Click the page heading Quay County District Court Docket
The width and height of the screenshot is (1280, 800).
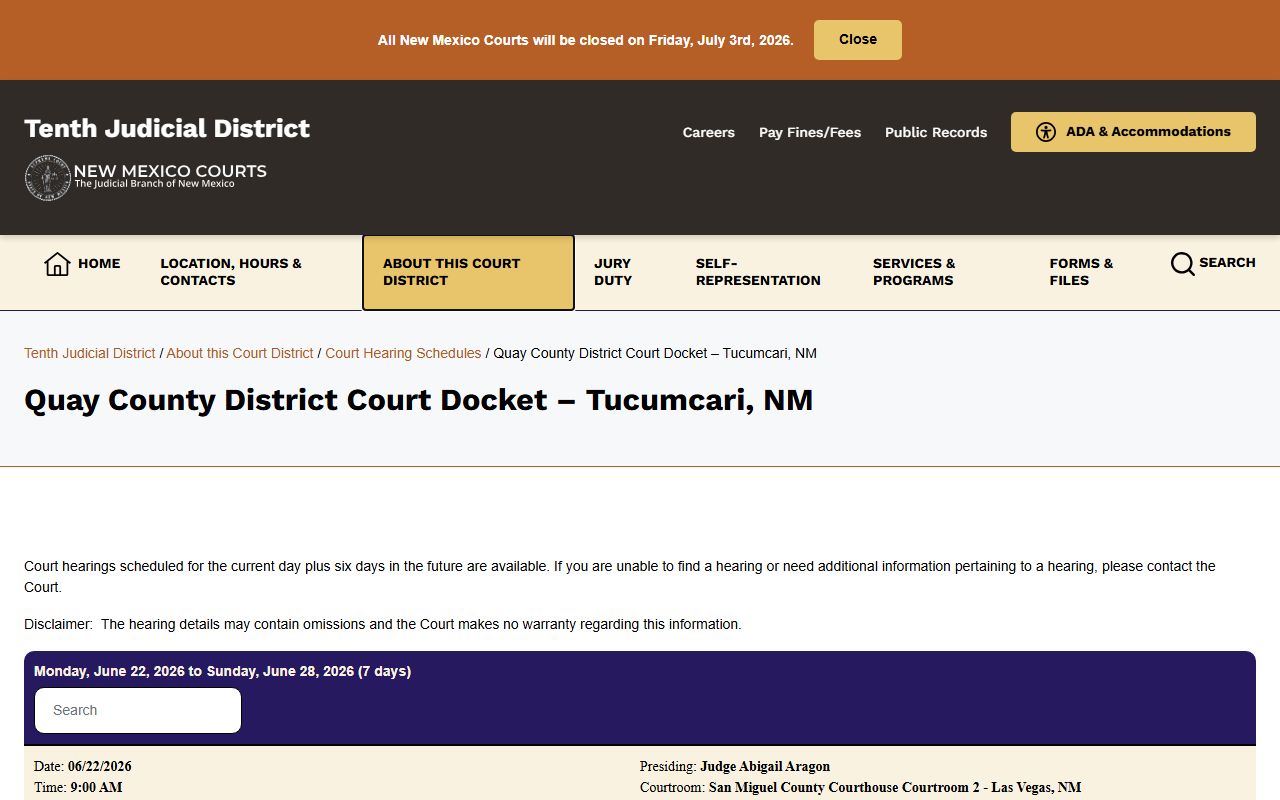(418, 400)
